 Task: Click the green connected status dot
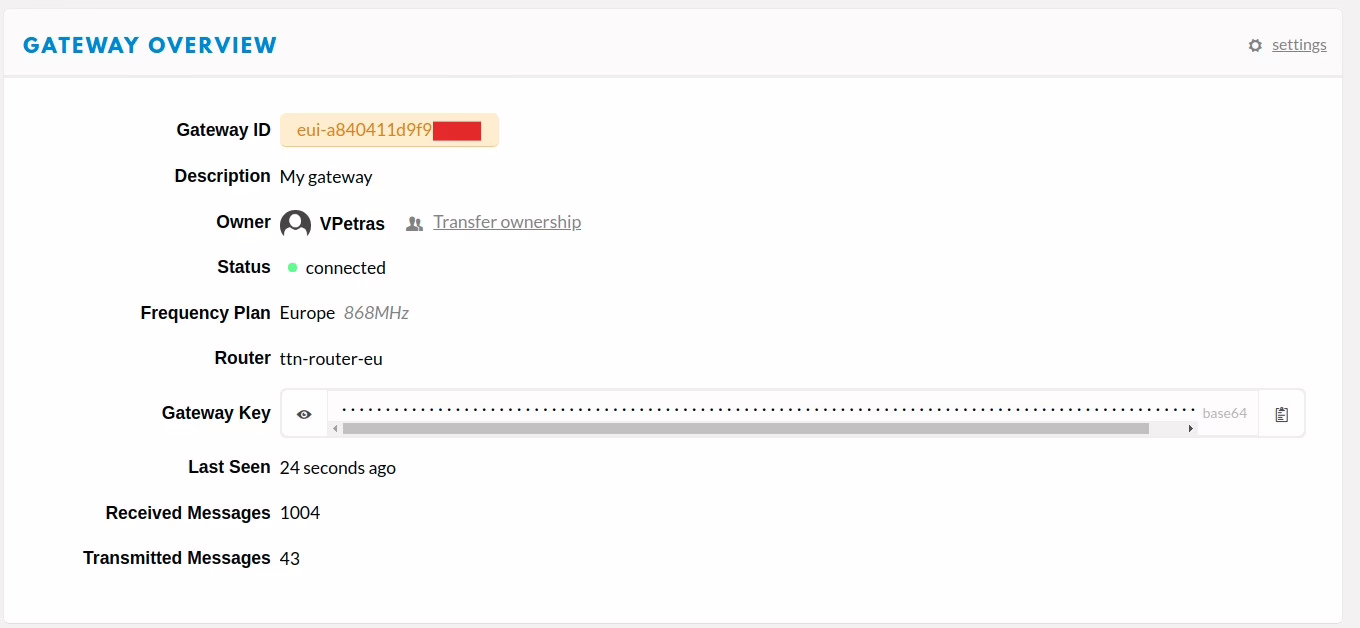pos(293,267)
